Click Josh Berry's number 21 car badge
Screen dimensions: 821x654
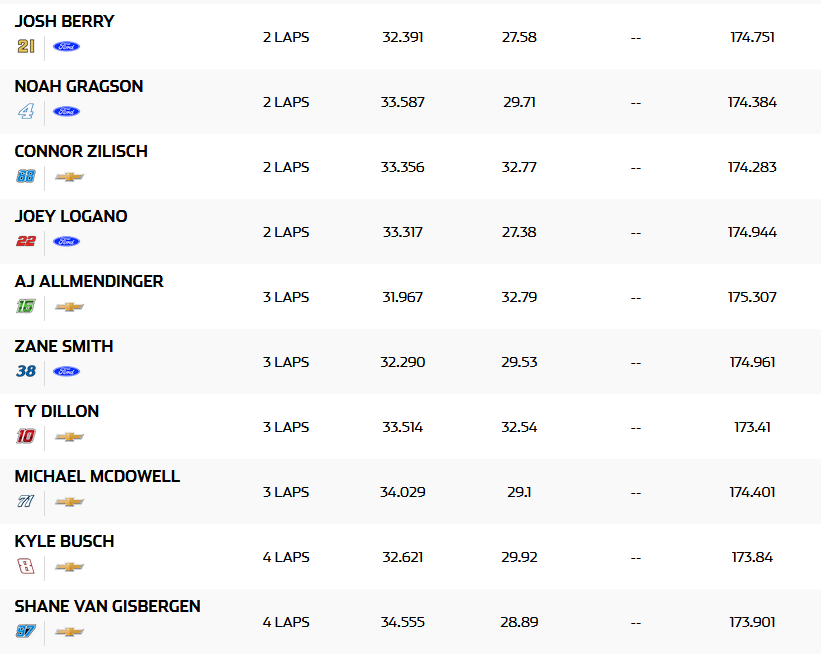pos(26,46)
